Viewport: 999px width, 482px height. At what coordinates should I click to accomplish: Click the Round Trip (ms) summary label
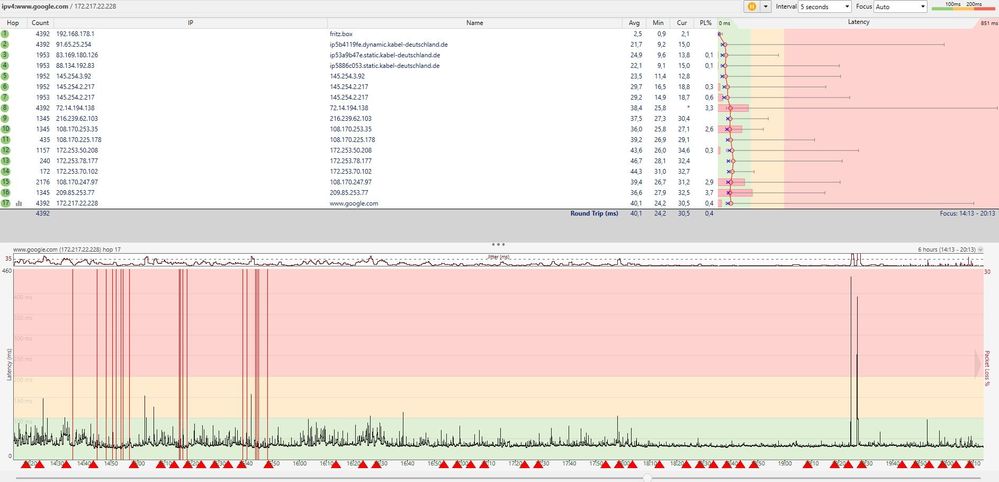point(594,213)
